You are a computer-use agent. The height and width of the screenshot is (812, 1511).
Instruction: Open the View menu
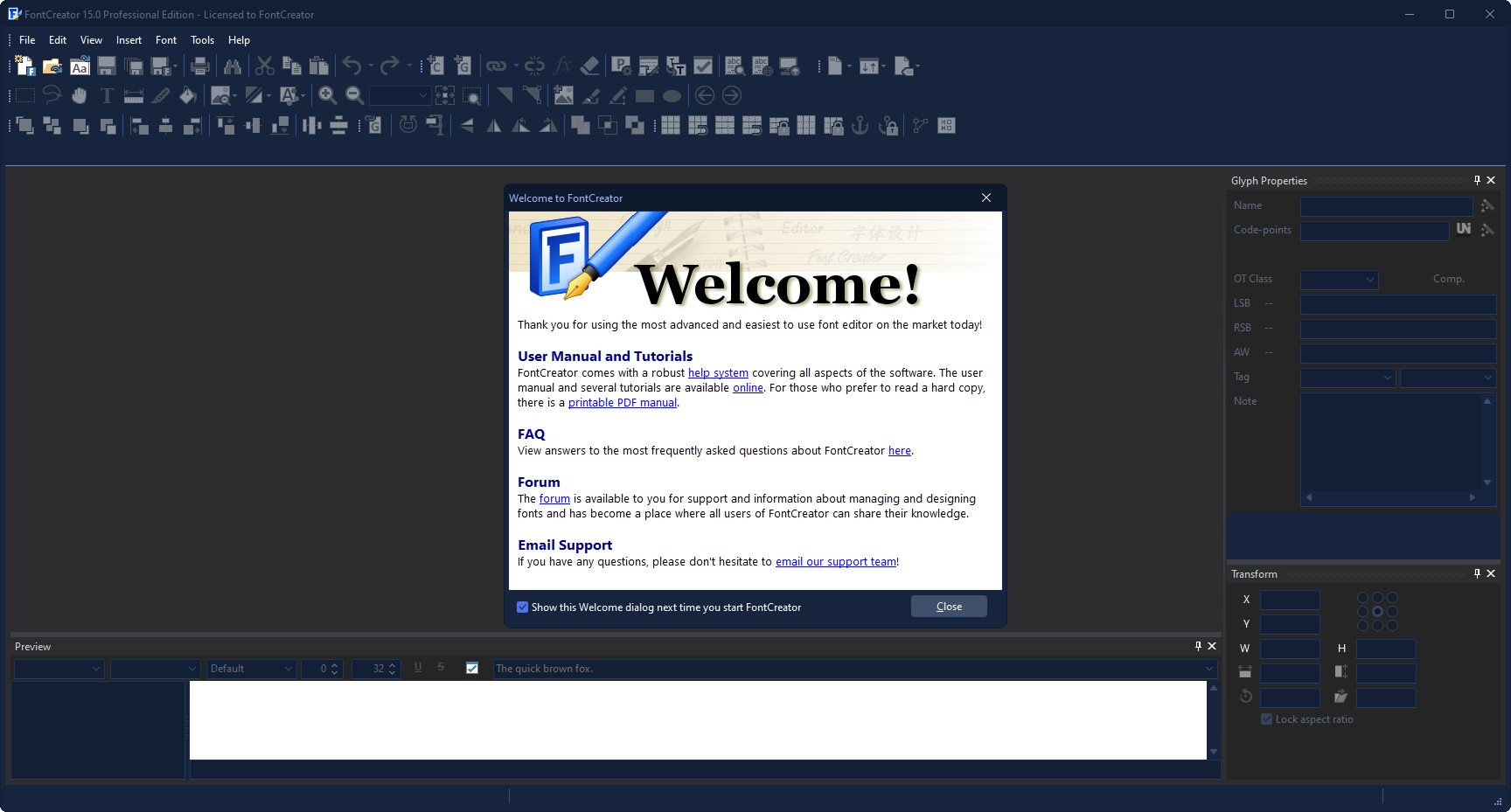pyautogui.click(x=91, y=40)
